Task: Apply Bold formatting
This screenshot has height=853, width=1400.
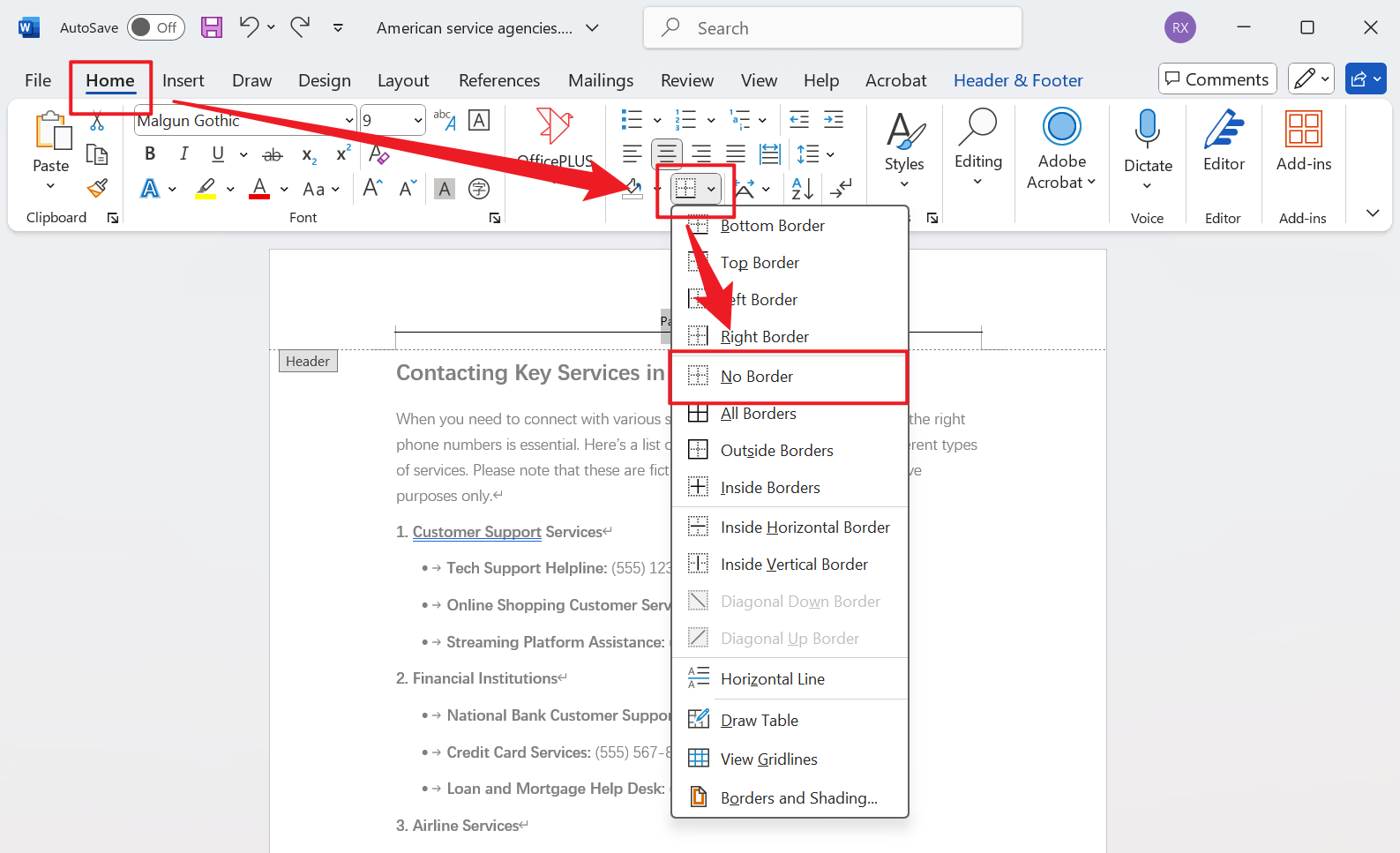Action: click(x=150, y=154)
